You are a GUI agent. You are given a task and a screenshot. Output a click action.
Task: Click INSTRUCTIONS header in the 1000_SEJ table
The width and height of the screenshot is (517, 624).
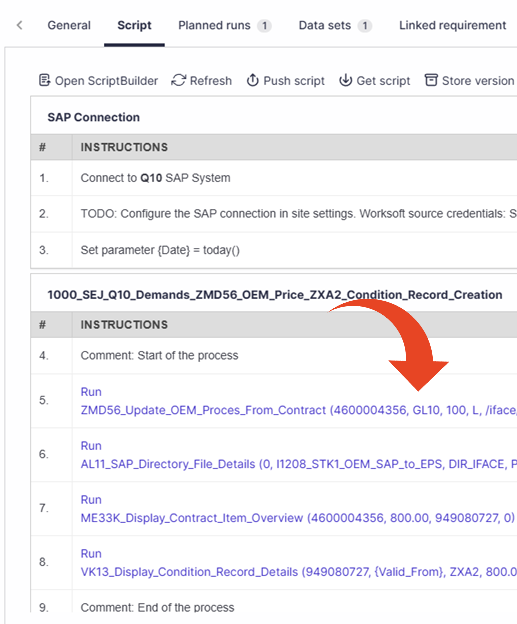pyautogui.click(x=124, y=325)
